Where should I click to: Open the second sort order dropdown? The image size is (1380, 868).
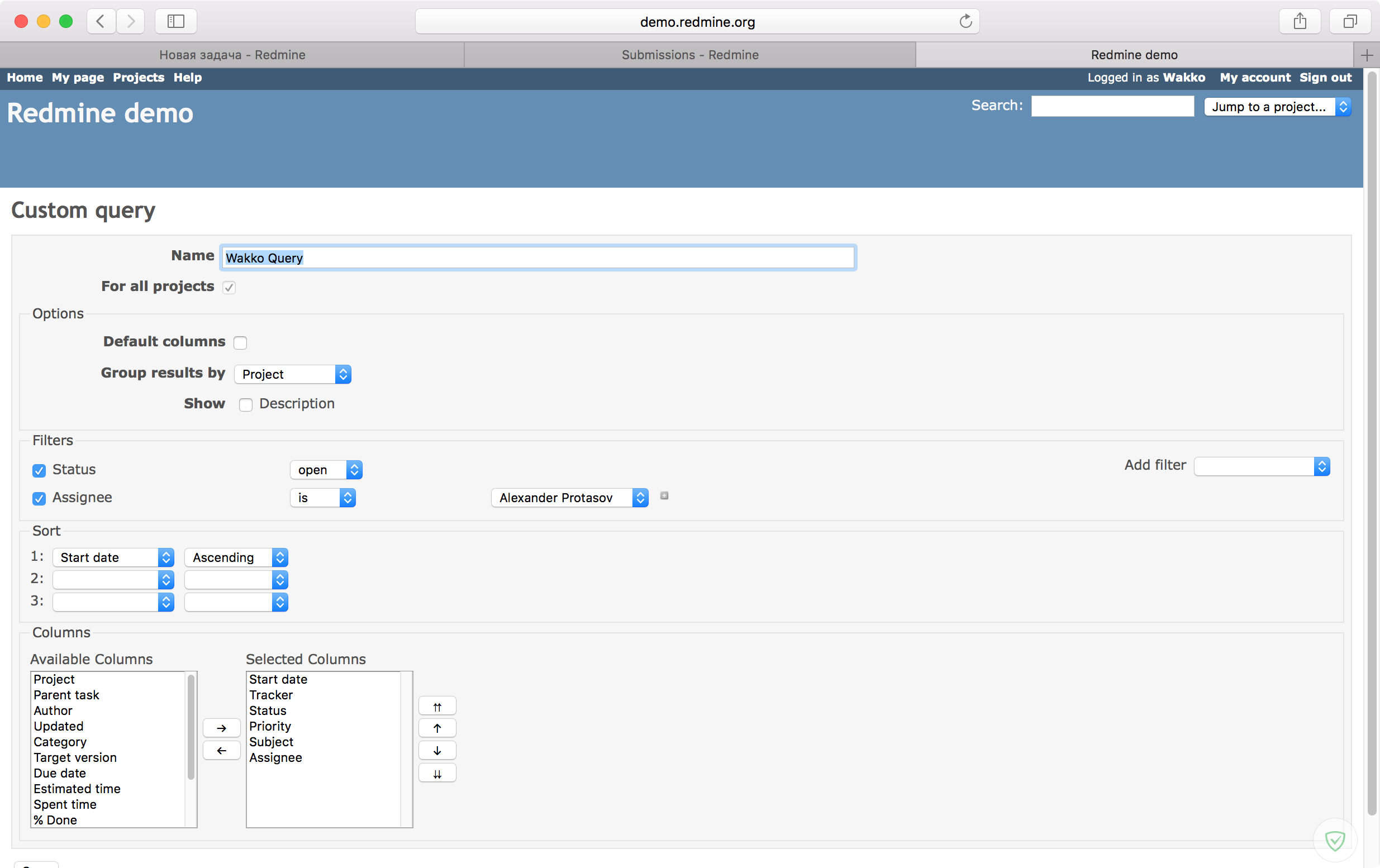[x=236, y=580]
